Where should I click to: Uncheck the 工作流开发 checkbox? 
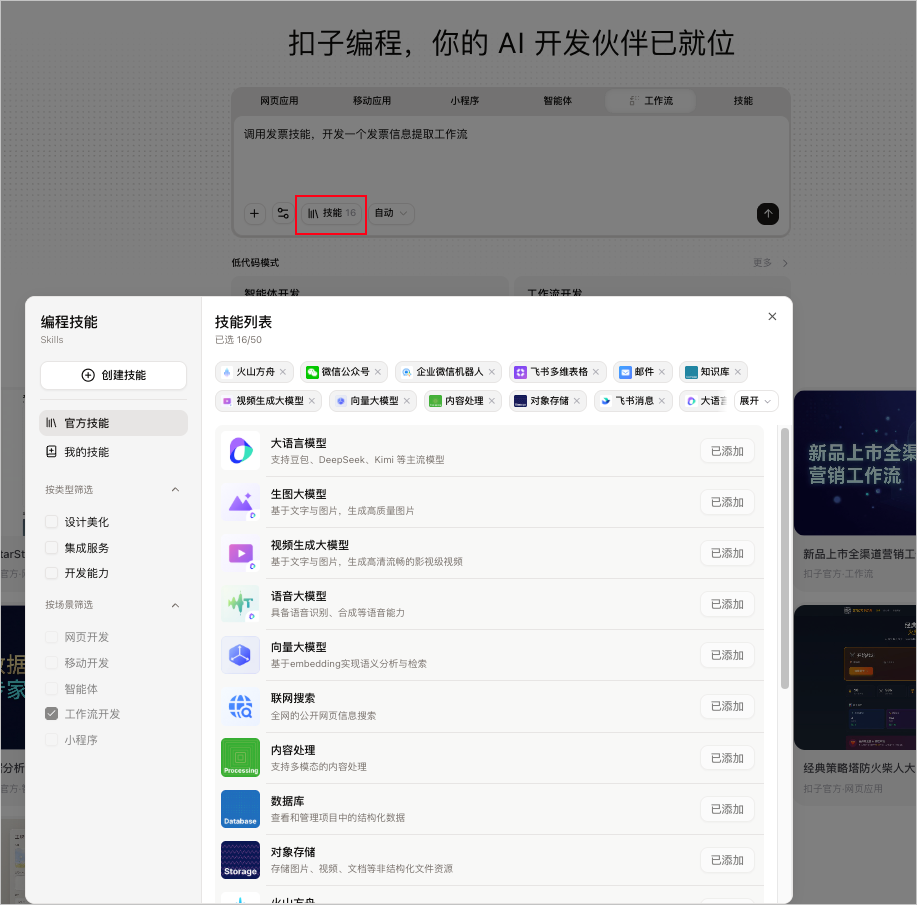pyautogui.click(x=51, y=714)
